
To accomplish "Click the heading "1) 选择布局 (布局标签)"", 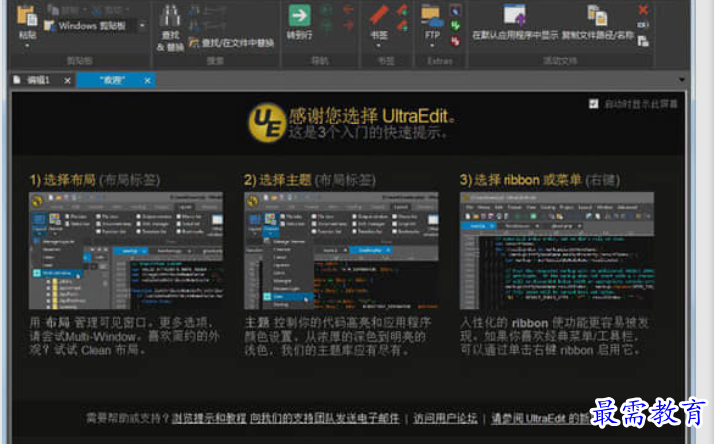I will [95, 180].
